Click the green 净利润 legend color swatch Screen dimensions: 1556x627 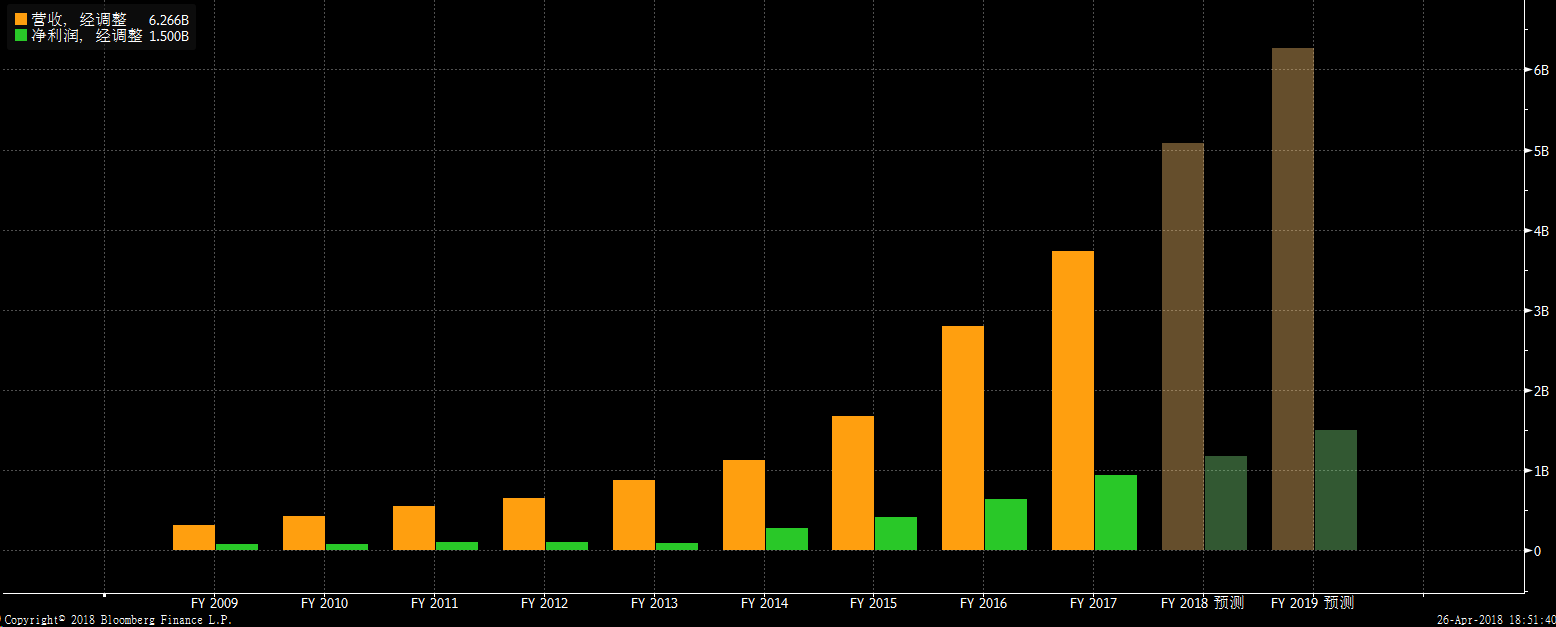click(x=21, y=36)
